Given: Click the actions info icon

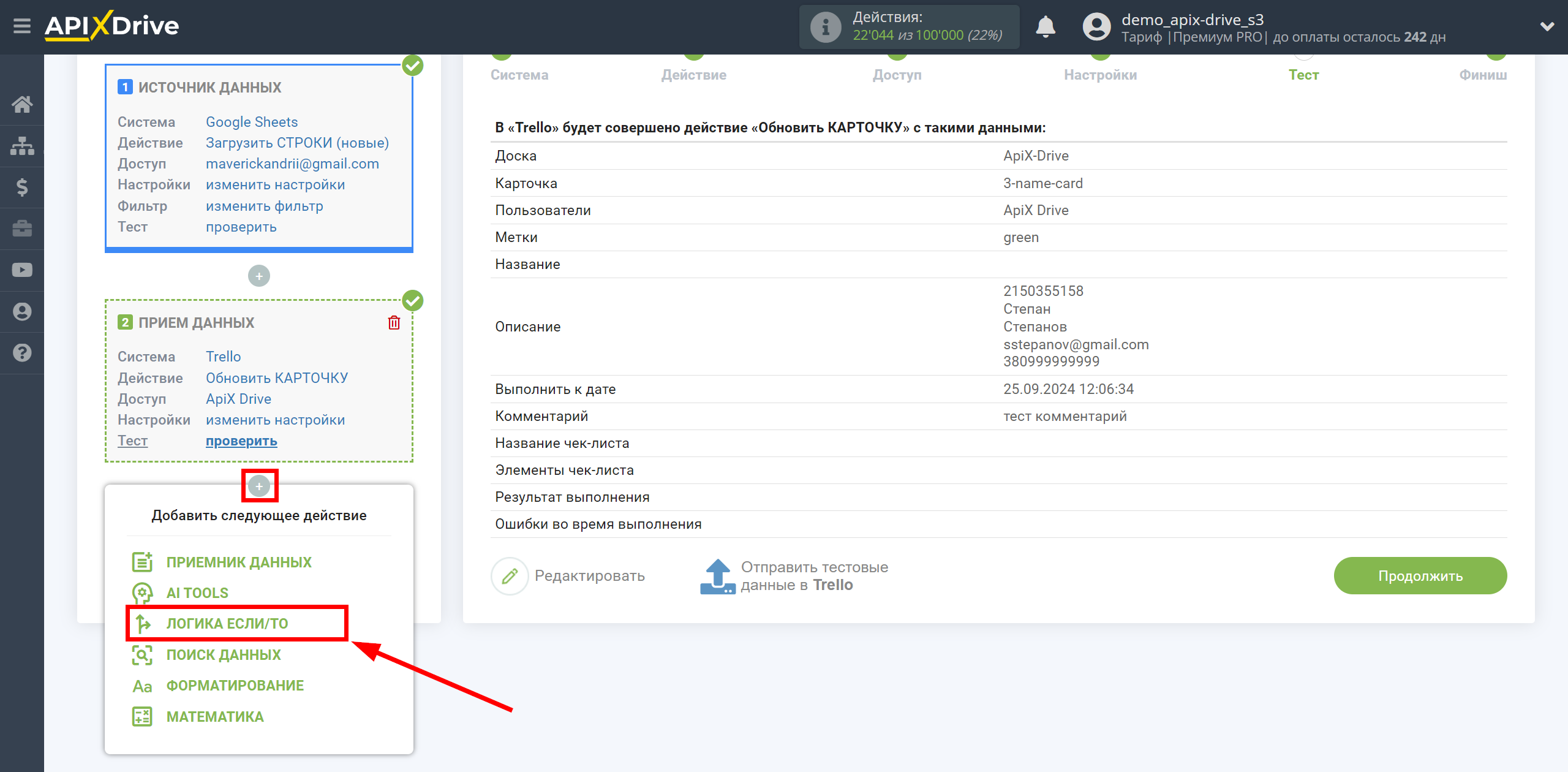Looking at the screenshot, I should [x=826, y=27].
